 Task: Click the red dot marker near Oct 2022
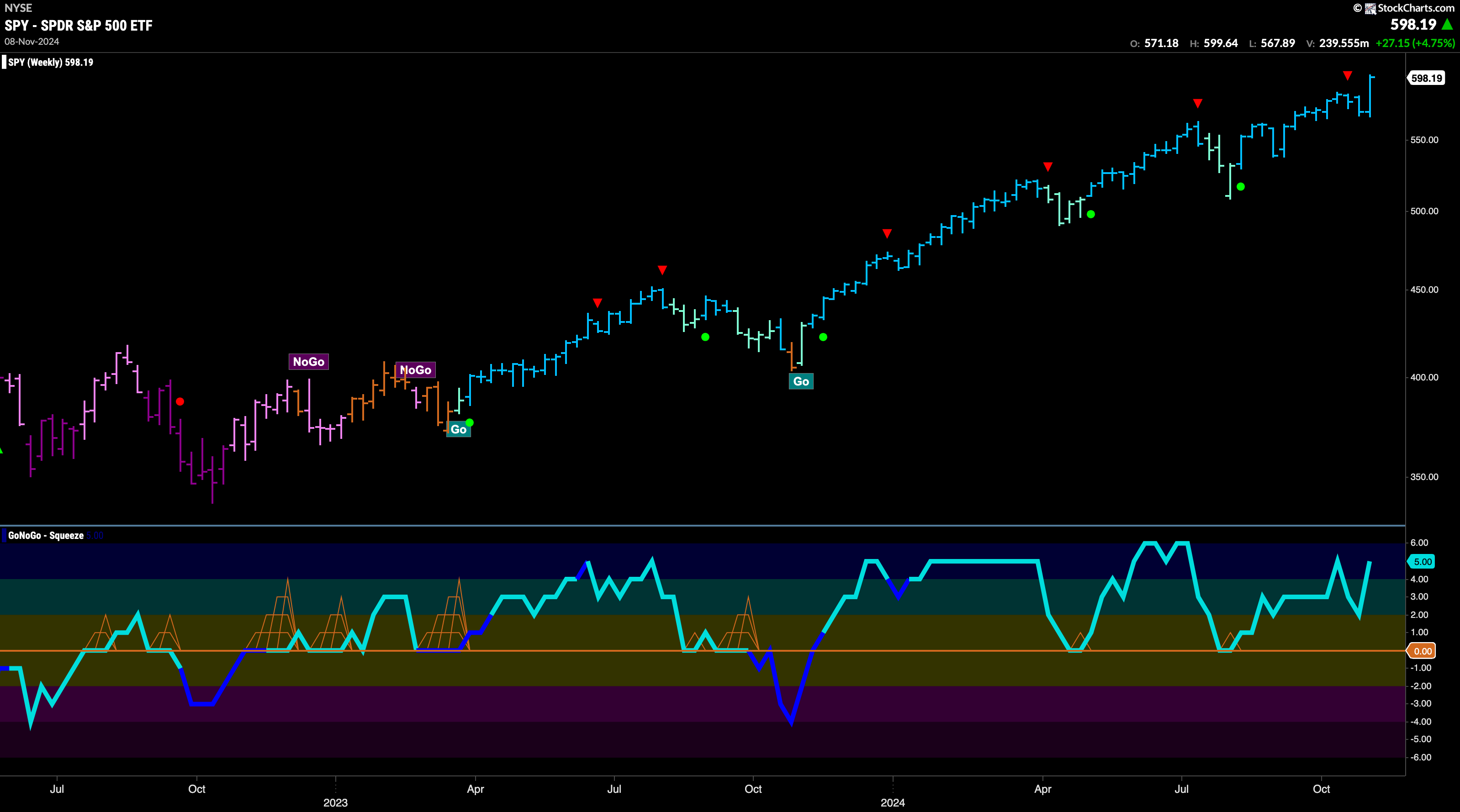(x=180, y=401)
